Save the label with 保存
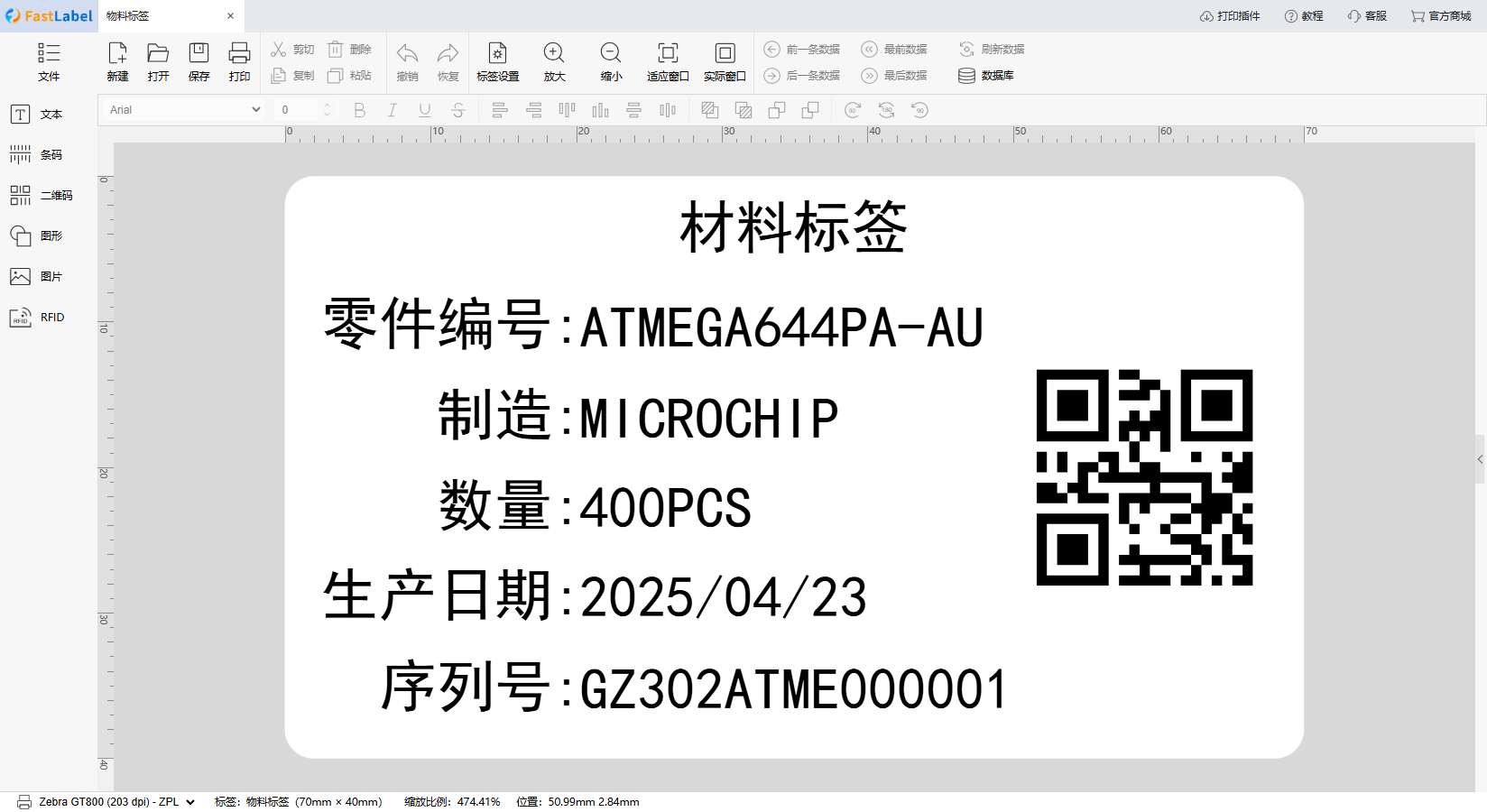 199,62
